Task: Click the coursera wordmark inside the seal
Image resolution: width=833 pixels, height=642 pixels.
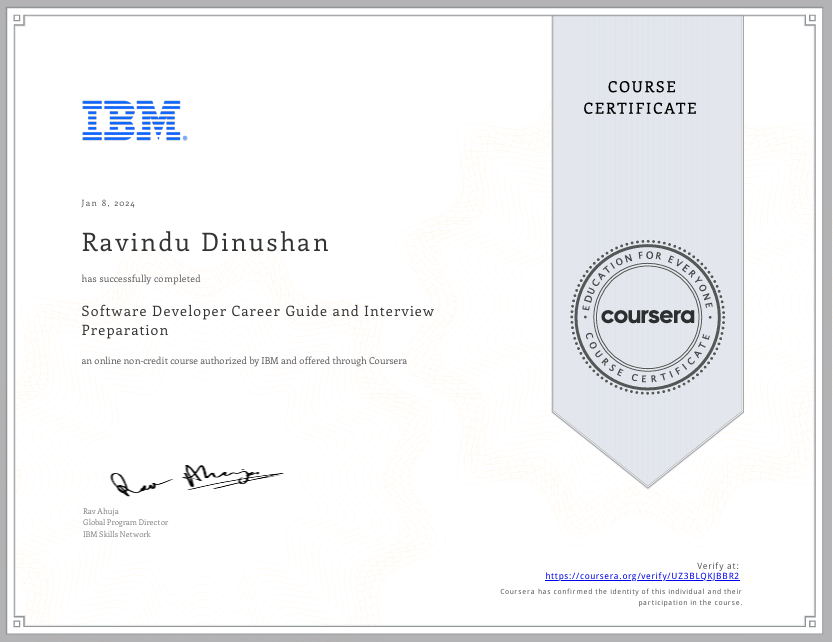Action: click(648, 318)
